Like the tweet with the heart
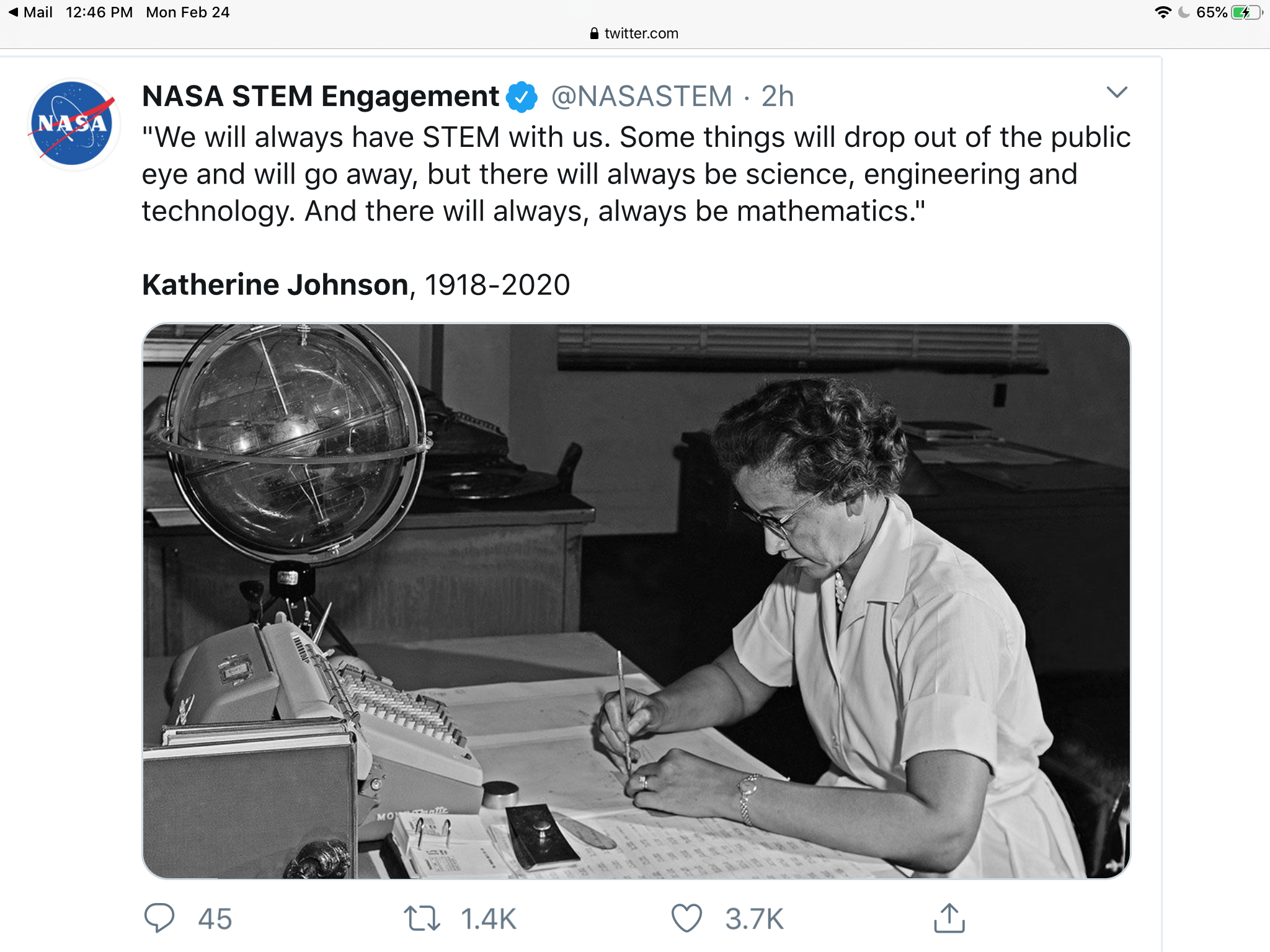This screenshot has width=1270, height=952. (x=686, y=919)
